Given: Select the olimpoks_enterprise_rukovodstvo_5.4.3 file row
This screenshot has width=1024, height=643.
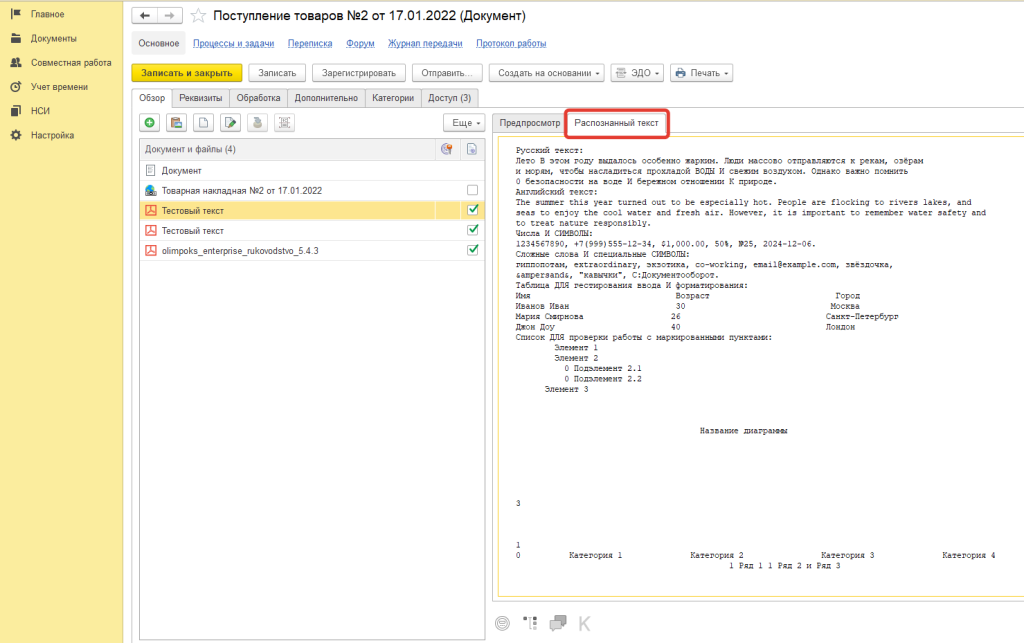Looking at the screenshot, I should tap(240, 250).
